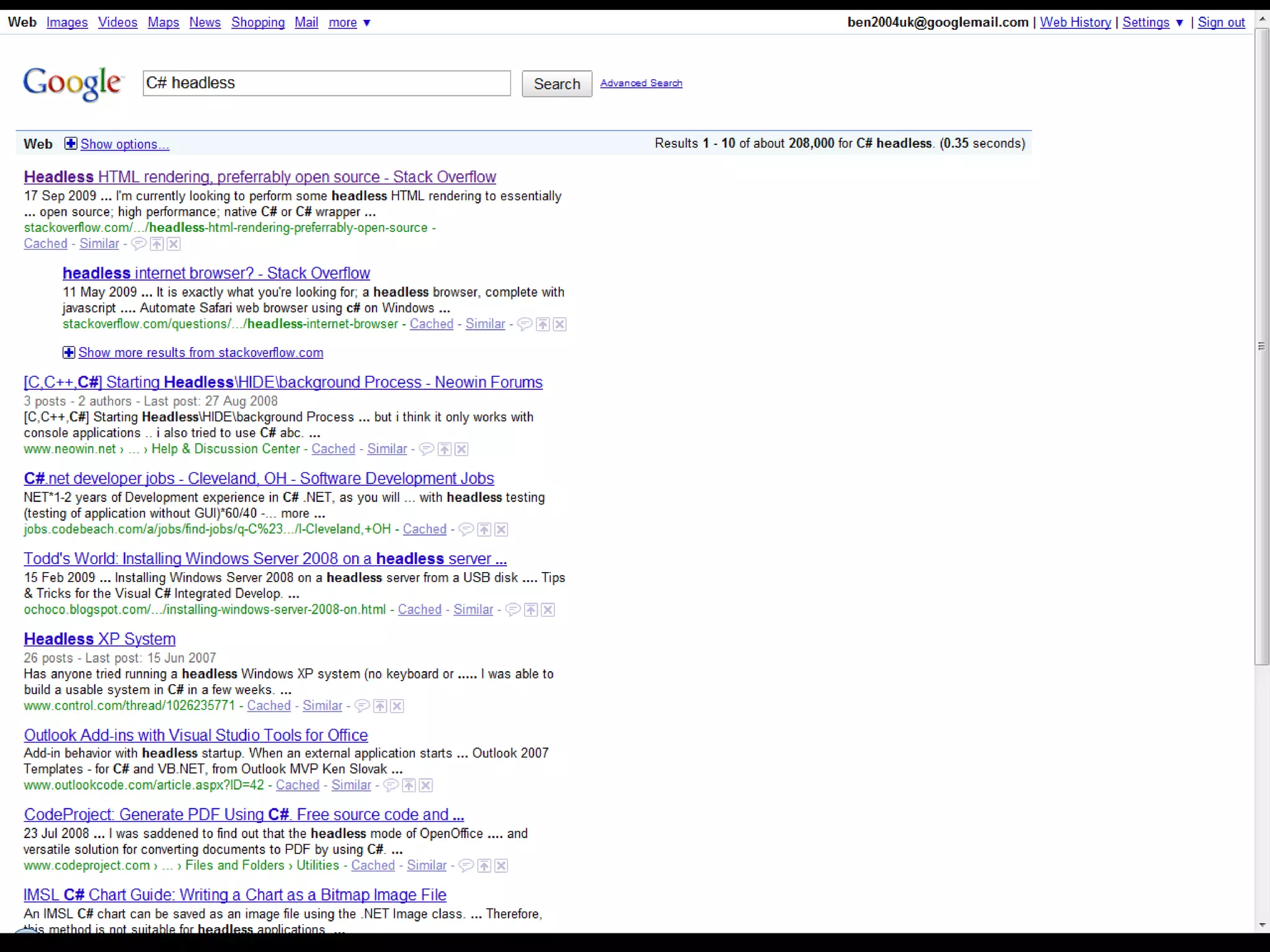Click the vertical scrollbar thumb
1270x952 pixels.
(1262, 346)
